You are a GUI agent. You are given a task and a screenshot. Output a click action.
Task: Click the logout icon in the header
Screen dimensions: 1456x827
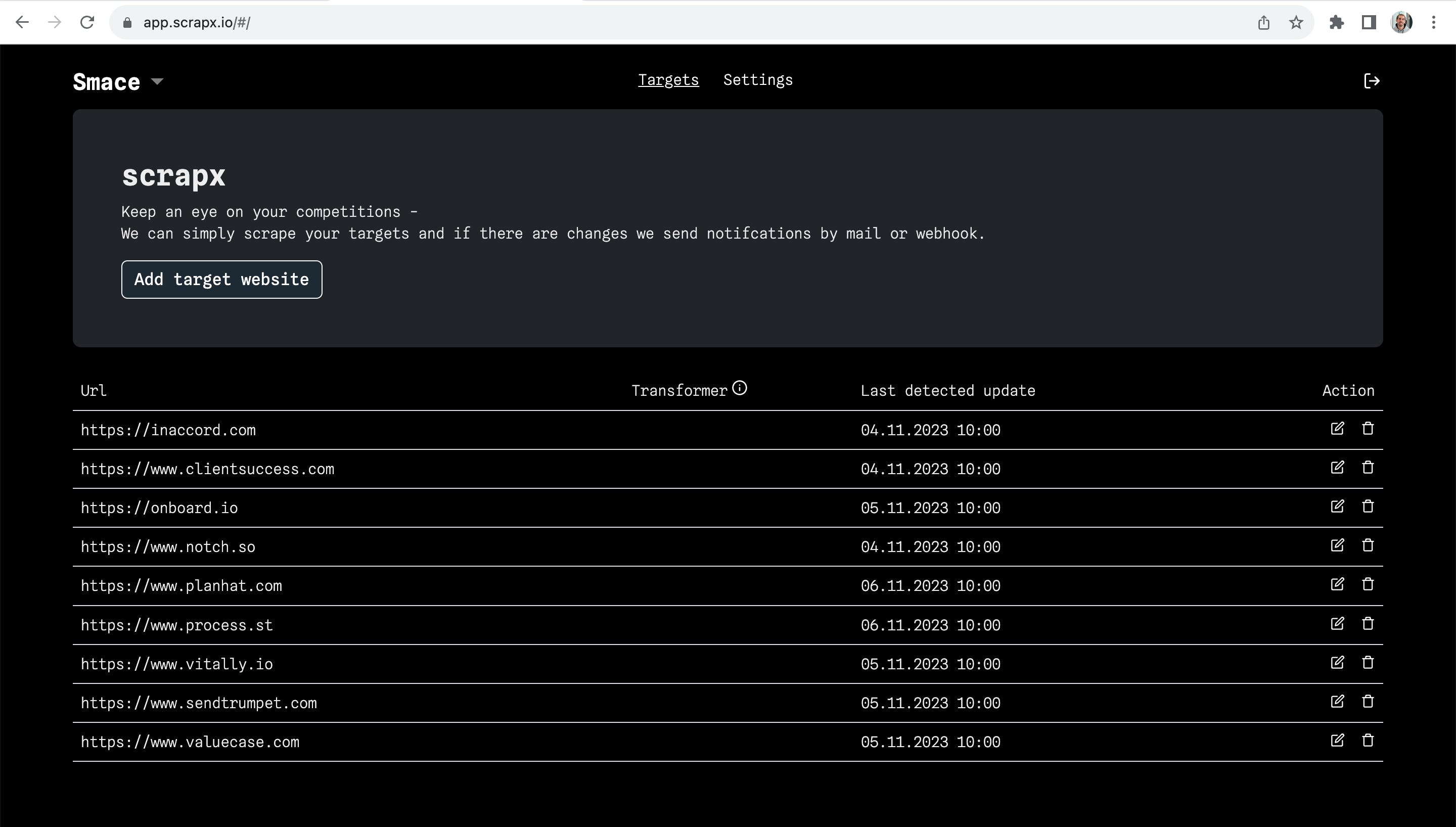[x=1372, y=81]
